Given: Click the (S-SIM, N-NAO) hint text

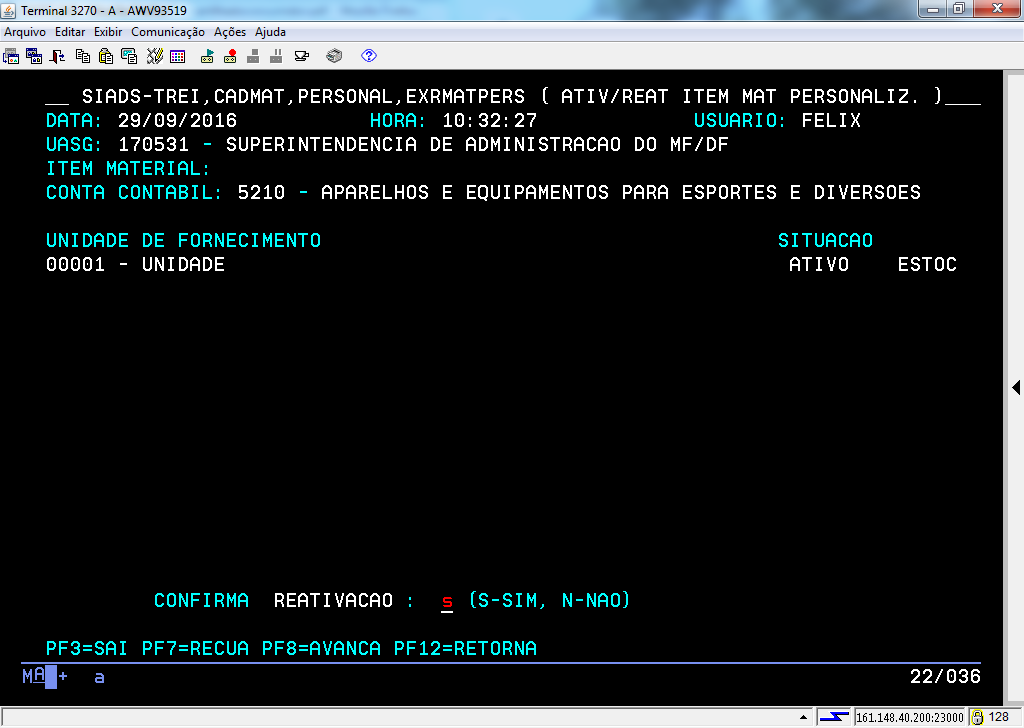Looking at the screenshot, I should coord(549,600).
